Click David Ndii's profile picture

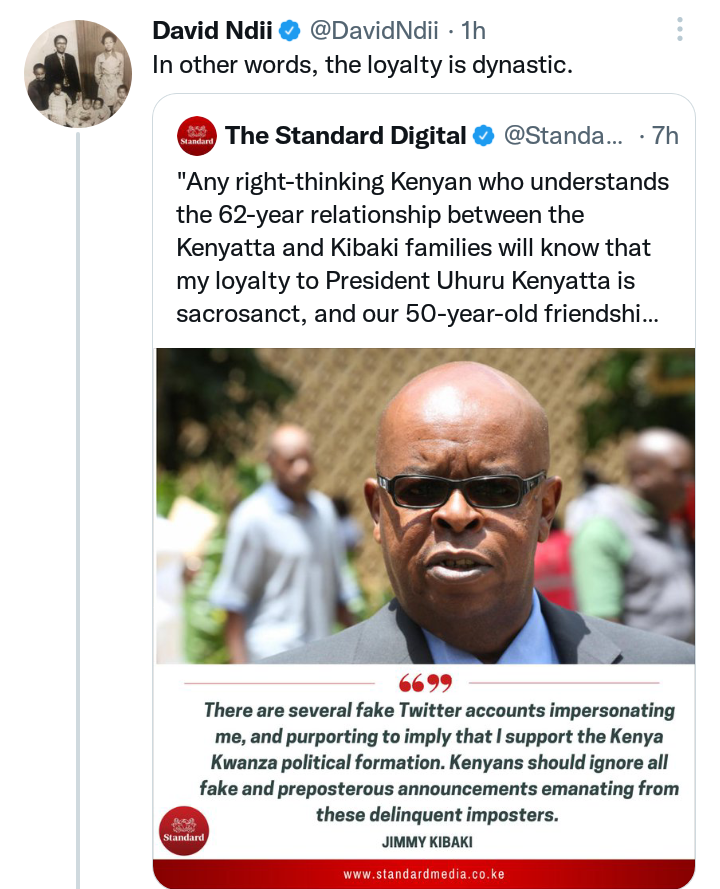[78, 74]
